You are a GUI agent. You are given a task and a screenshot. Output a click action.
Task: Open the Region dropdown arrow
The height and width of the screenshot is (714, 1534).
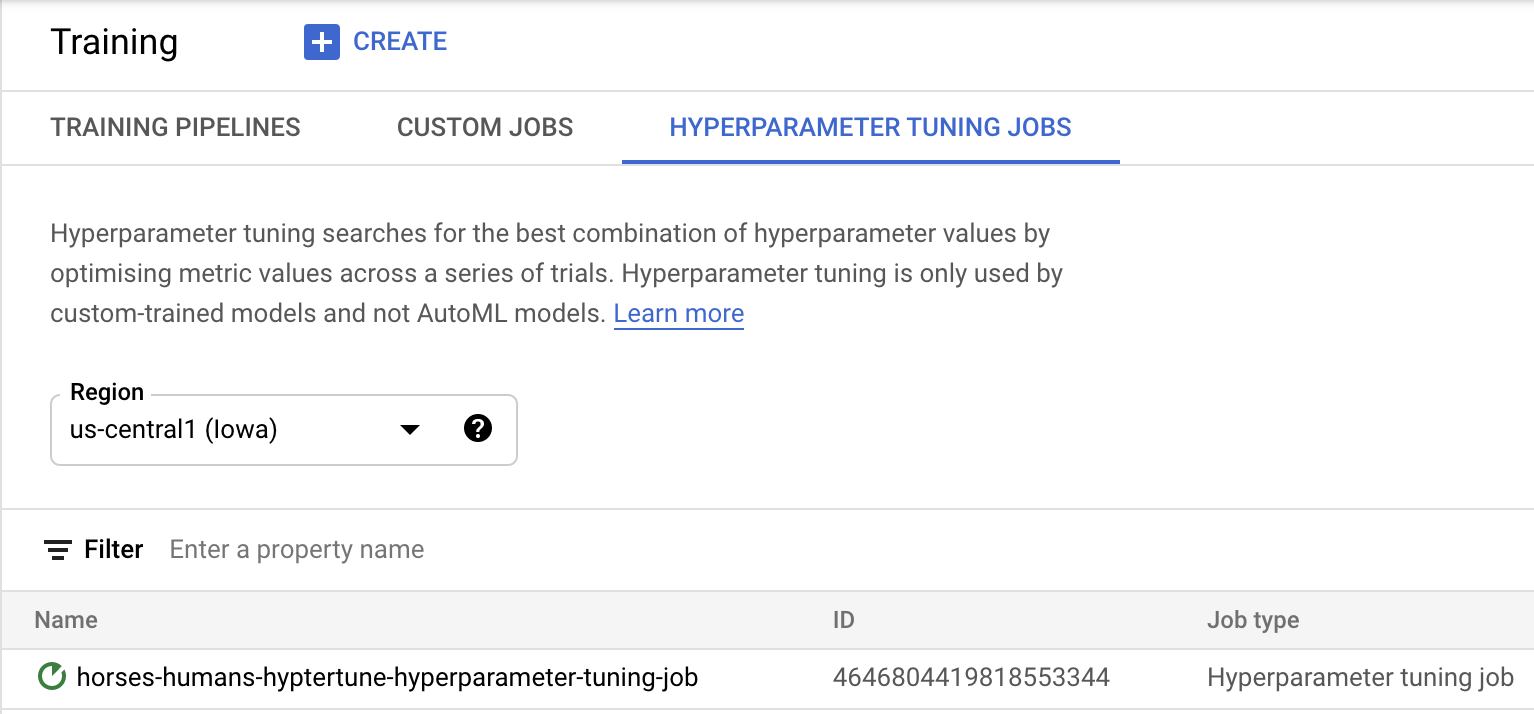(409, 429)
